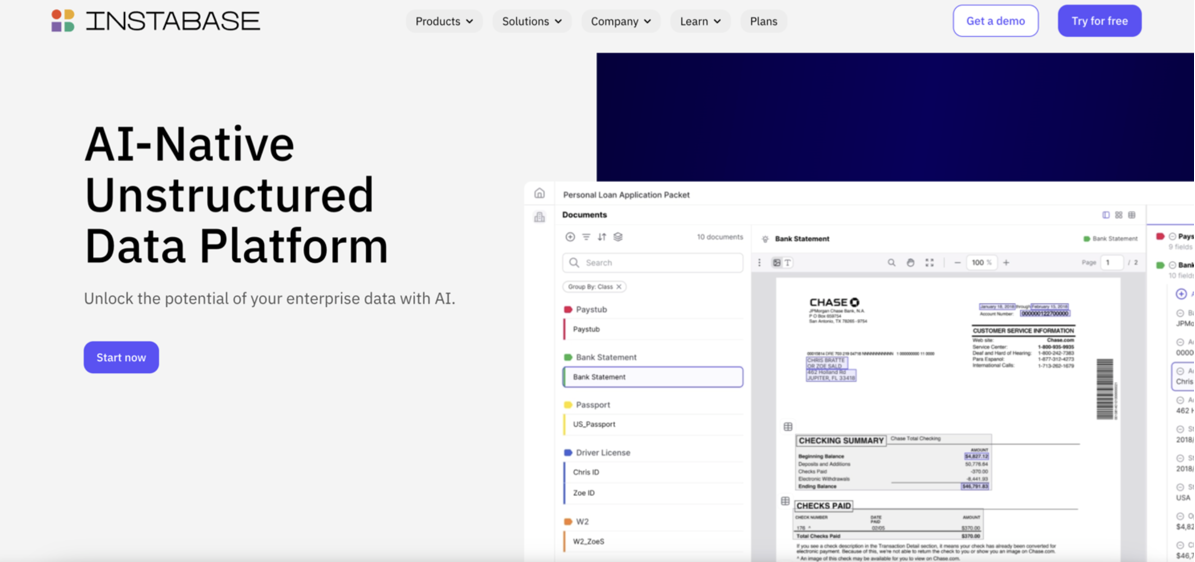Open the Paystub document
Screen dimensions: 1195x562
(653, 329)
